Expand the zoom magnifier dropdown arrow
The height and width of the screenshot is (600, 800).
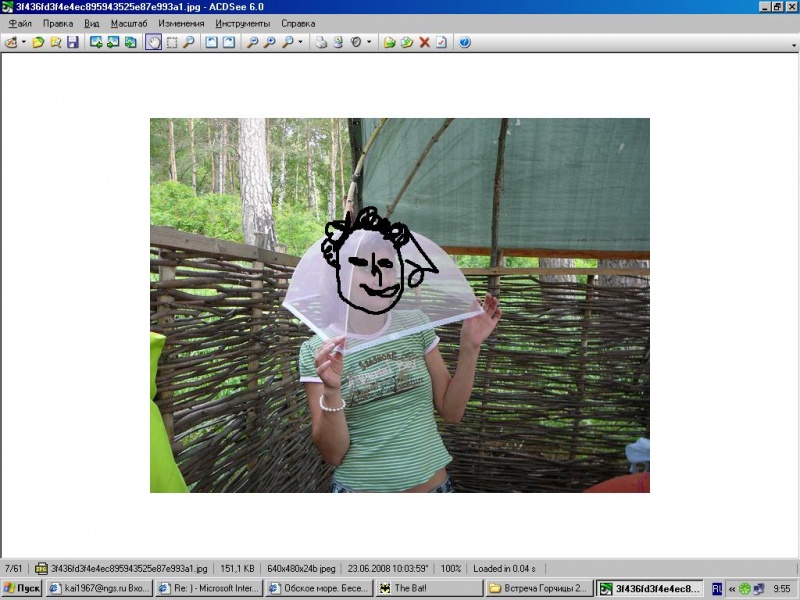click(x=300, y=42)
